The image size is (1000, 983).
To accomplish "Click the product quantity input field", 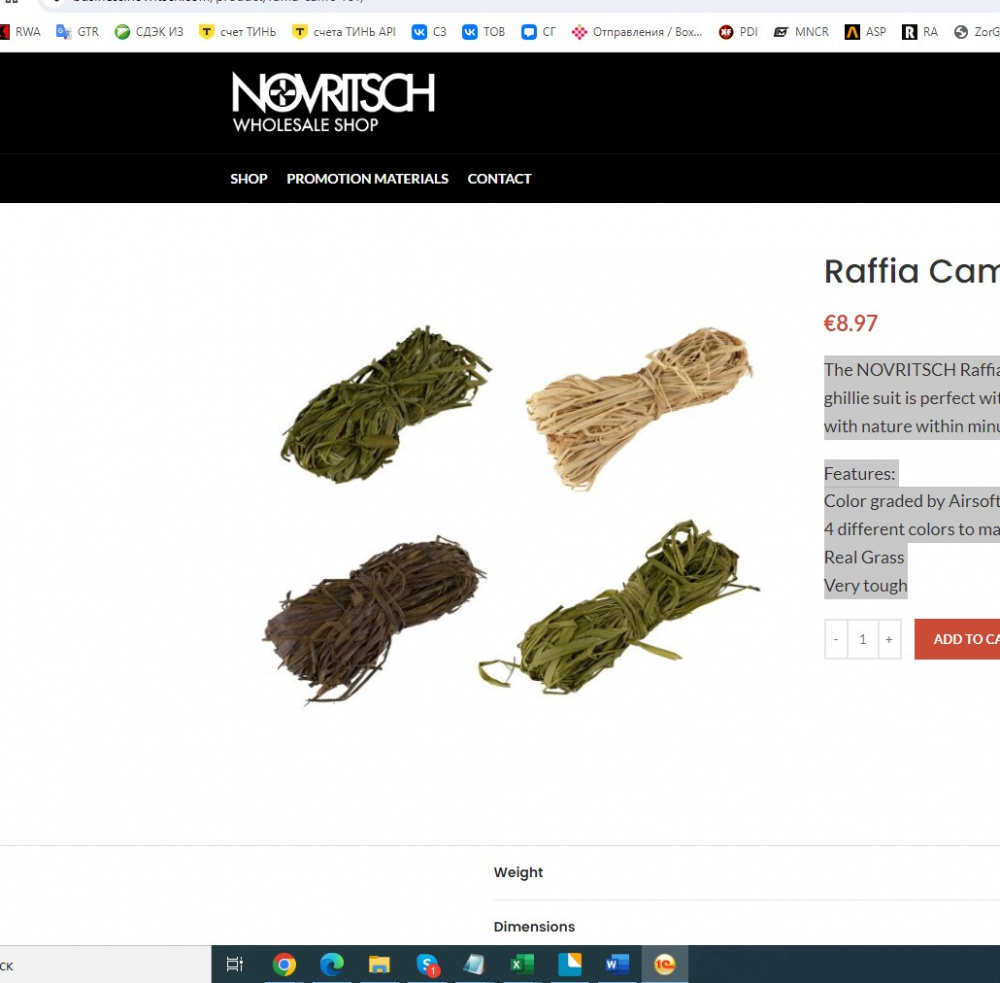I will click(x=862, y=640).
